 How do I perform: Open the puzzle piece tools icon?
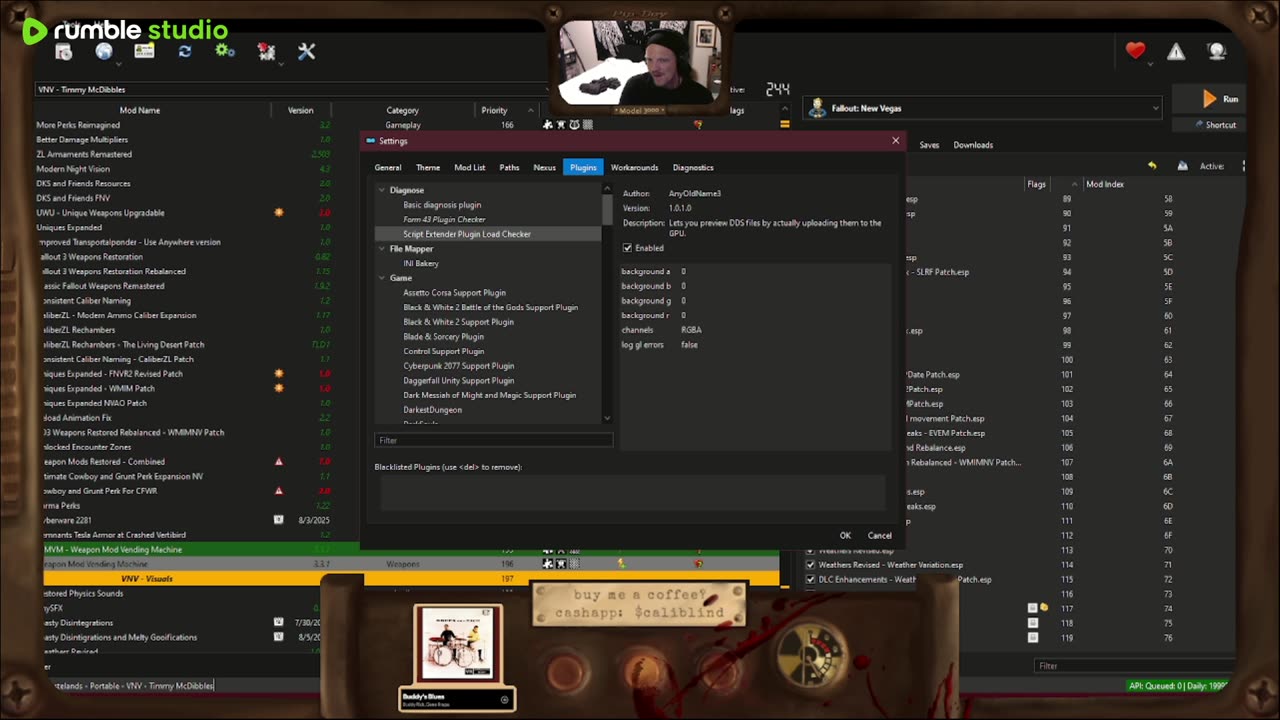click(x=265, y=52)
